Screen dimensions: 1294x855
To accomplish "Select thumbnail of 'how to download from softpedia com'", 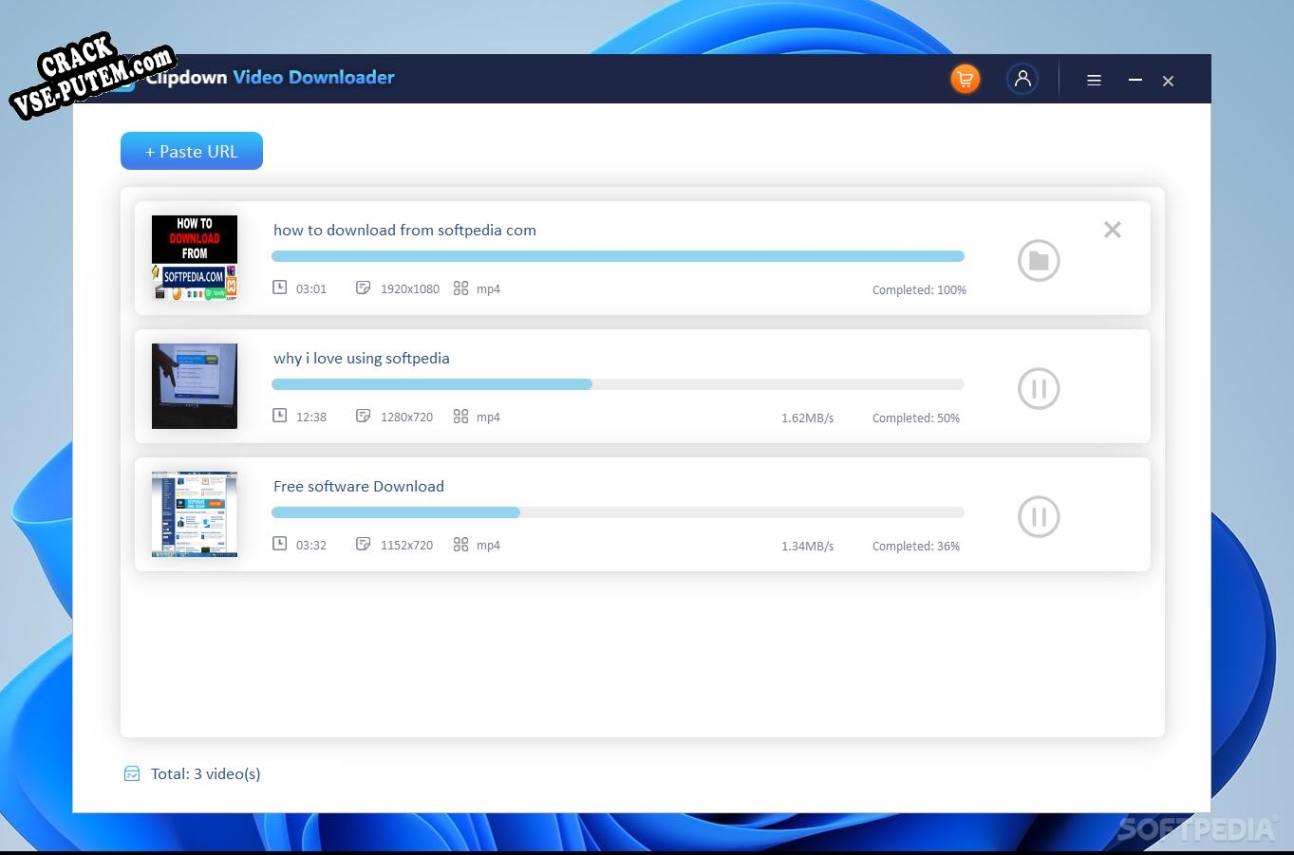I will click(194, 258).
